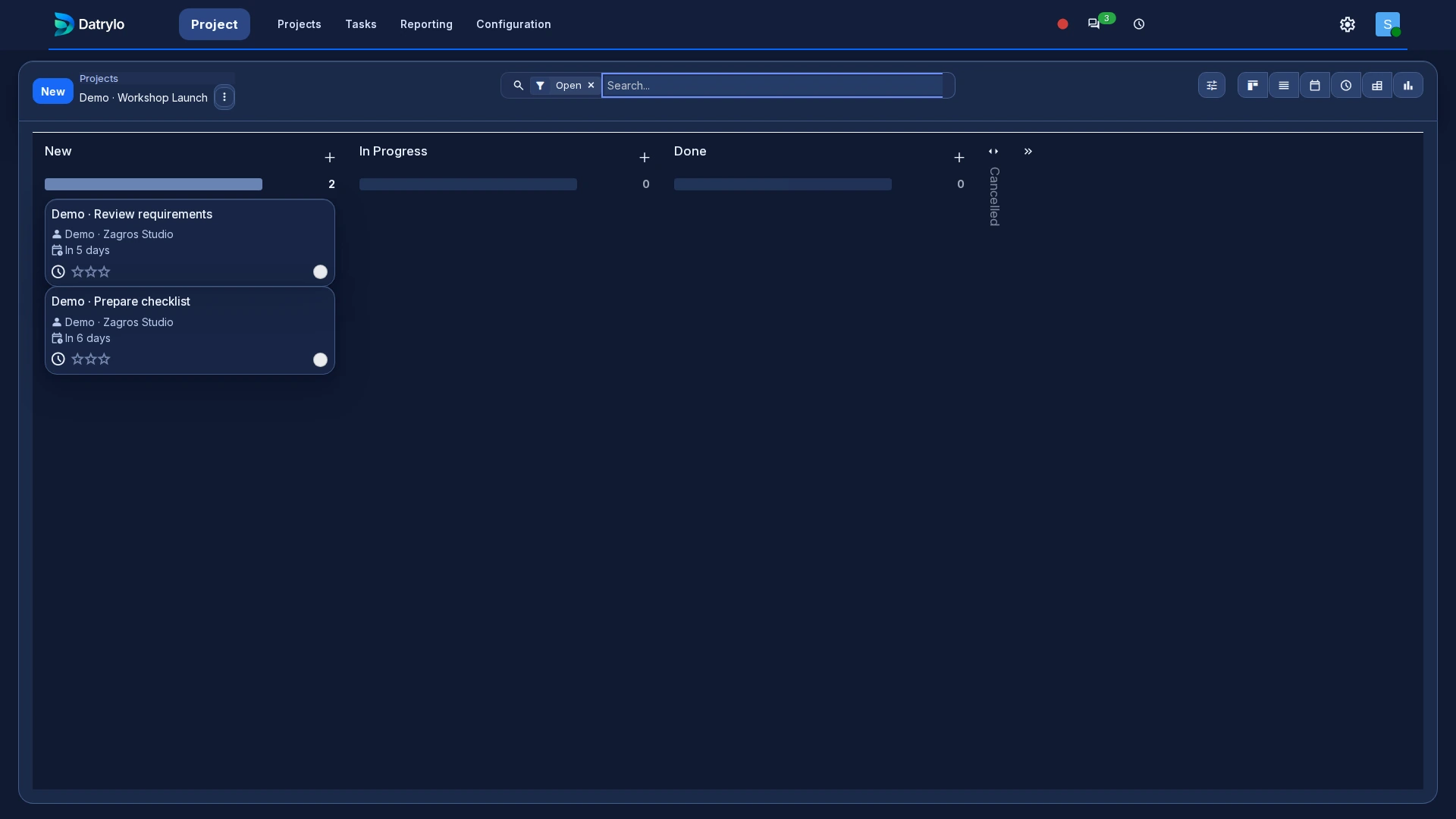Click the red recording indicator icon
The height and width of the screenshot is (819, 1456).
1062,24
